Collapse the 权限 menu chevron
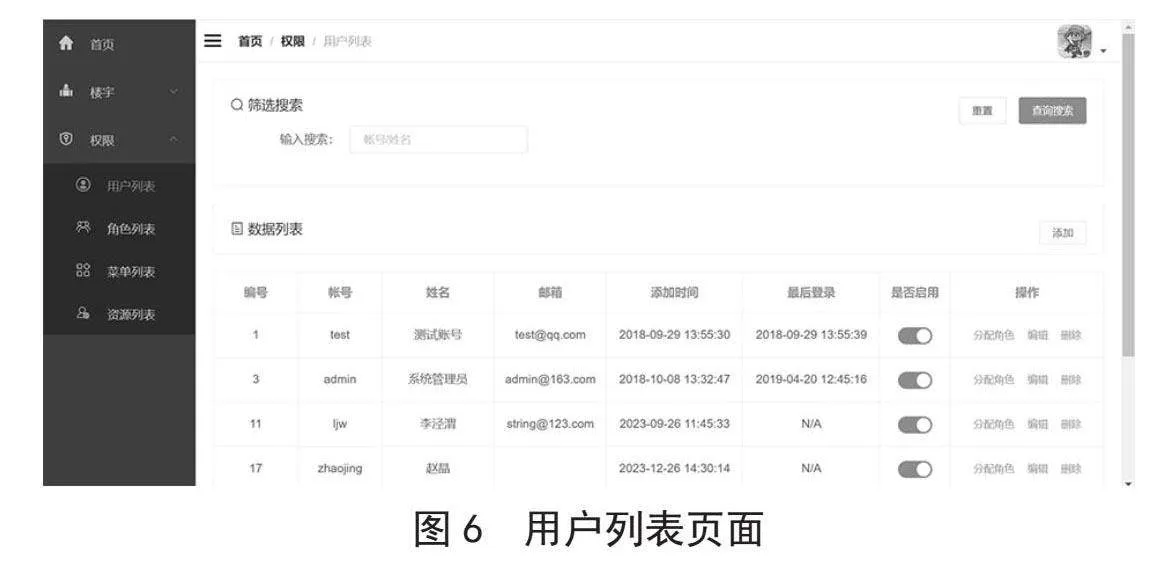 pyautogui.click(x=174, y=139)
